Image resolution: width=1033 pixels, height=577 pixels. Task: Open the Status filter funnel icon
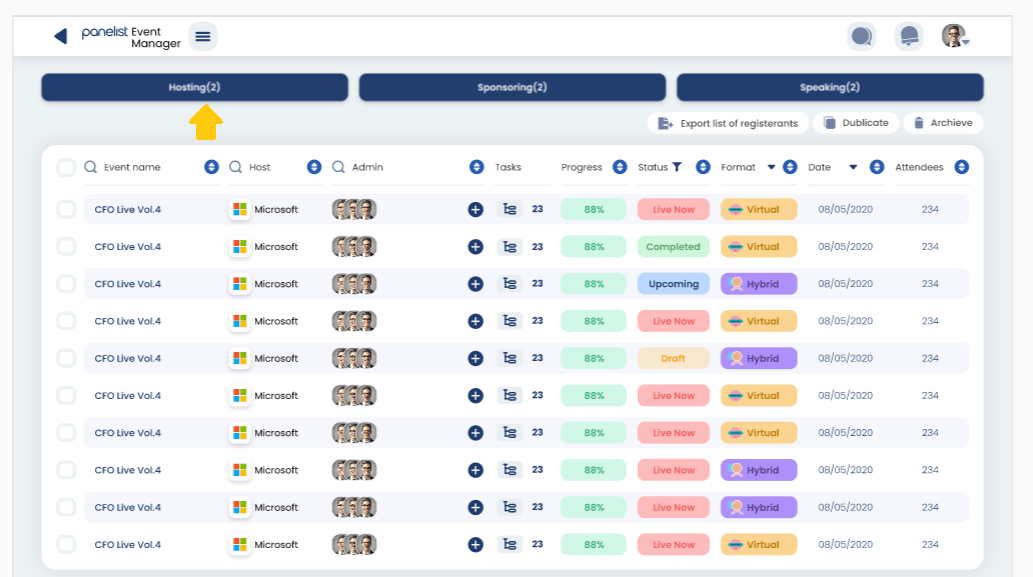677,167
